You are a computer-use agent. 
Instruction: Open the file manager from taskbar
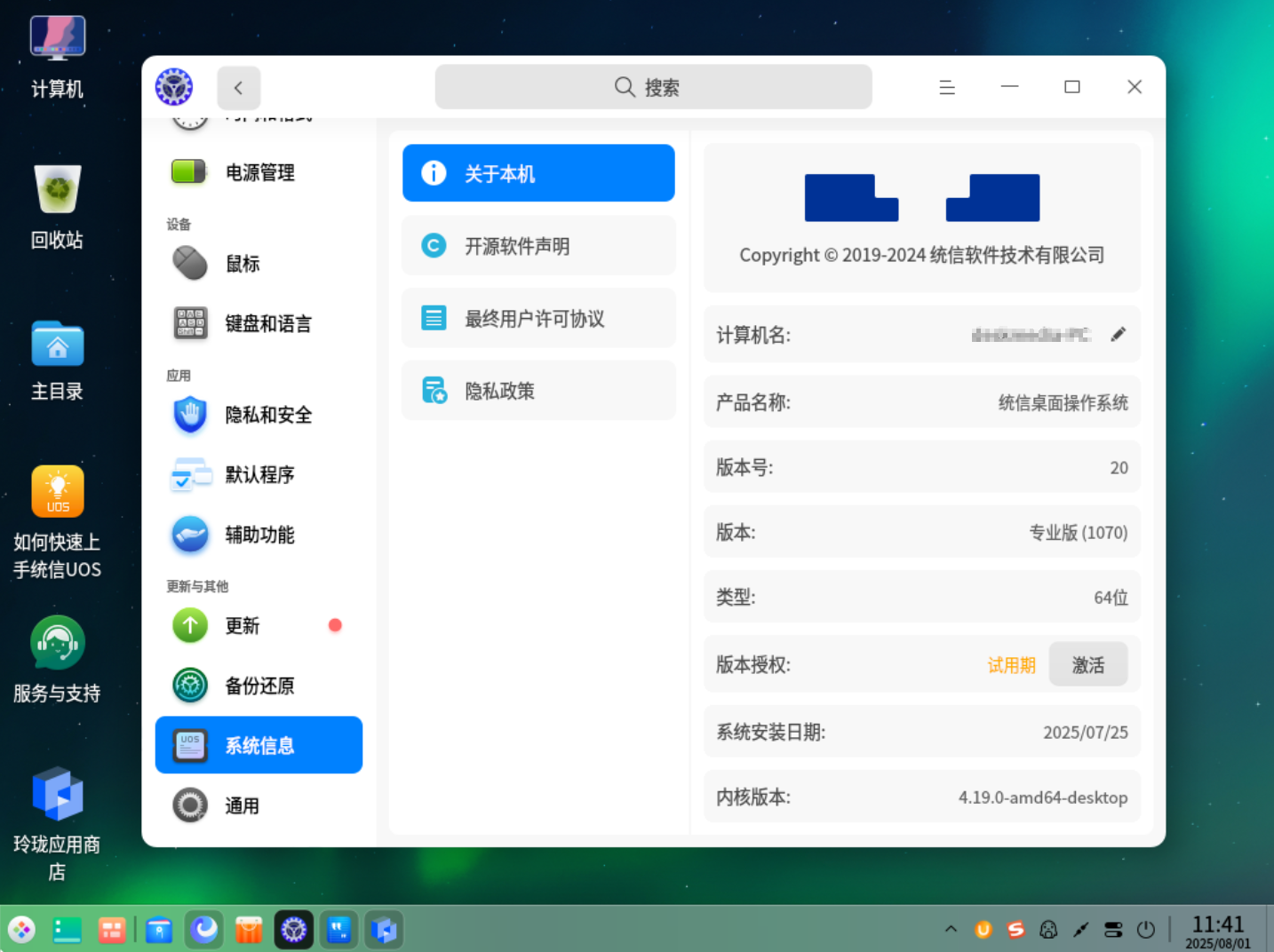pyautogui.click(x=159, y=930)
